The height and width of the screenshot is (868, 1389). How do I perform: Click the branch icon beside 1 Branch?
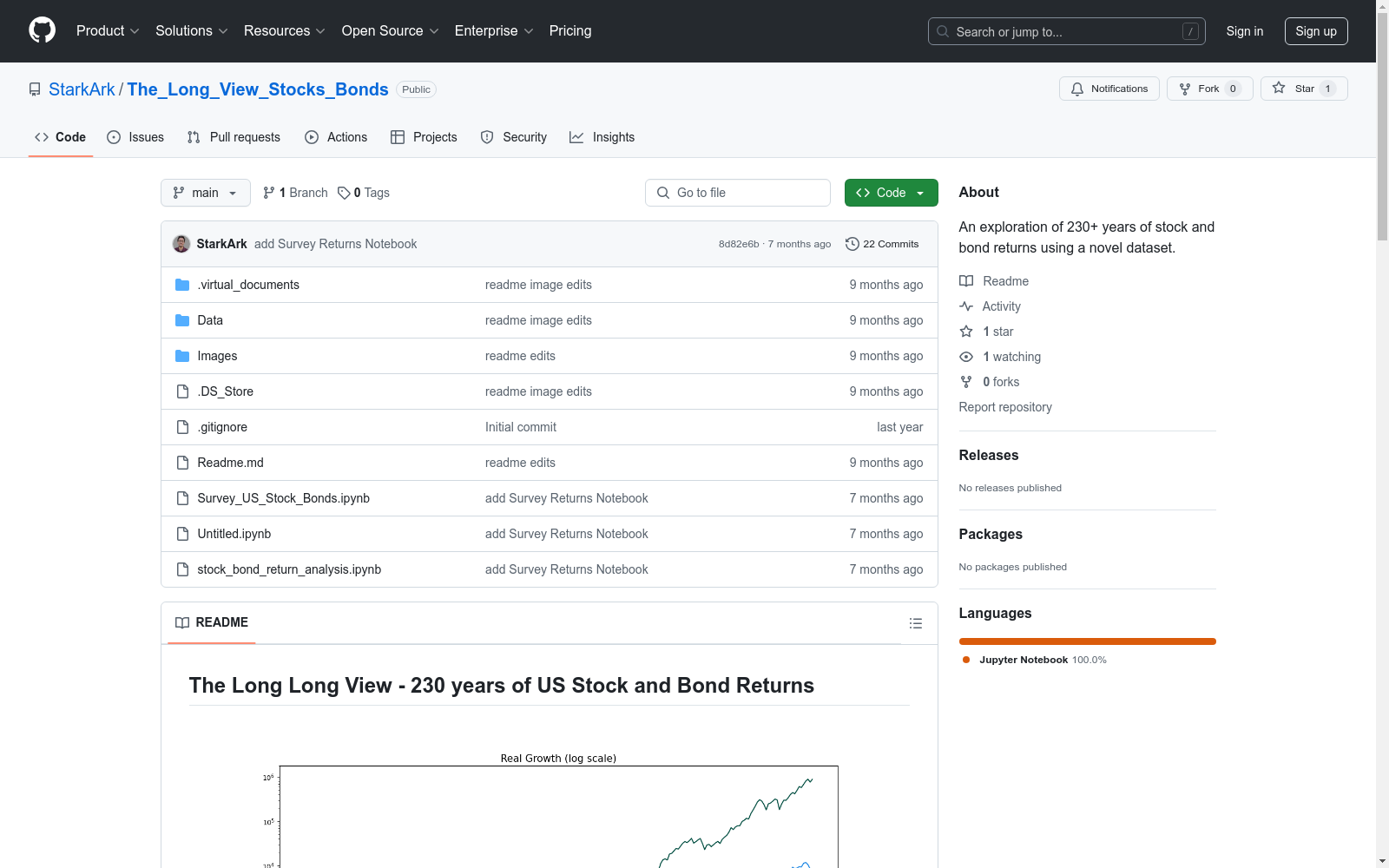click(x=269, y=193)
